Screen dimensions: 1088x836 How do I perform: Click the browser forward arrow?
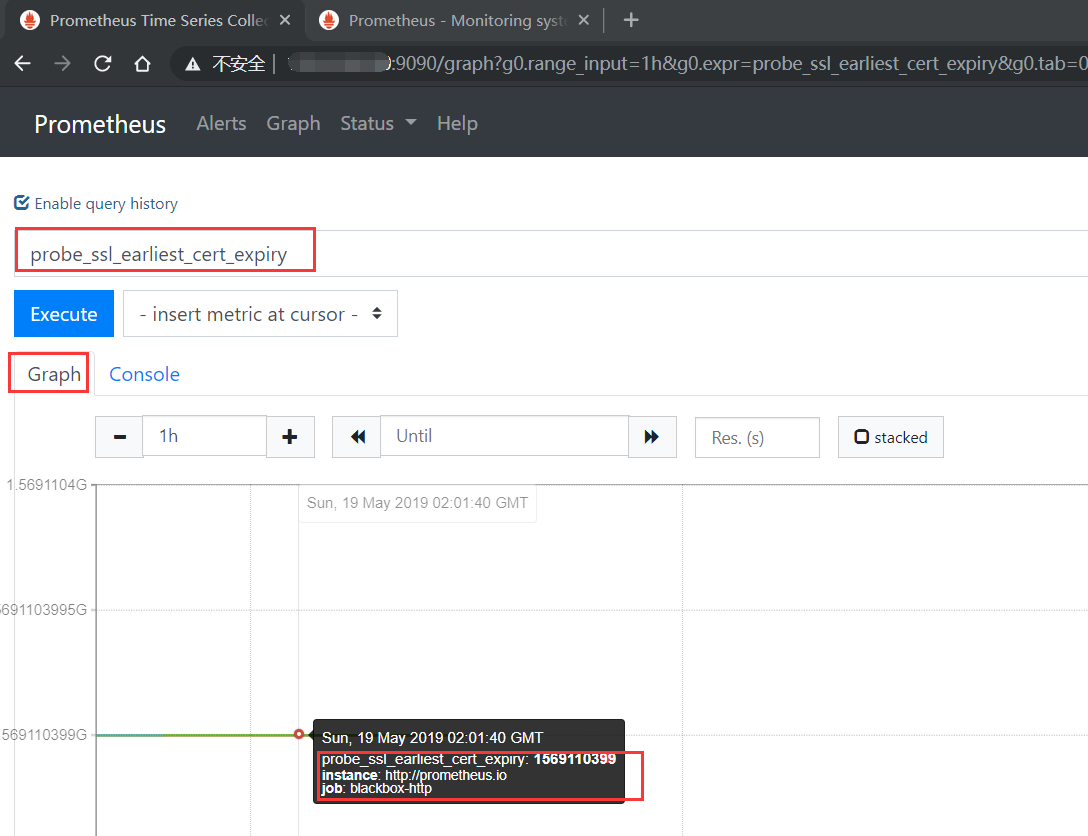(62, 64)
